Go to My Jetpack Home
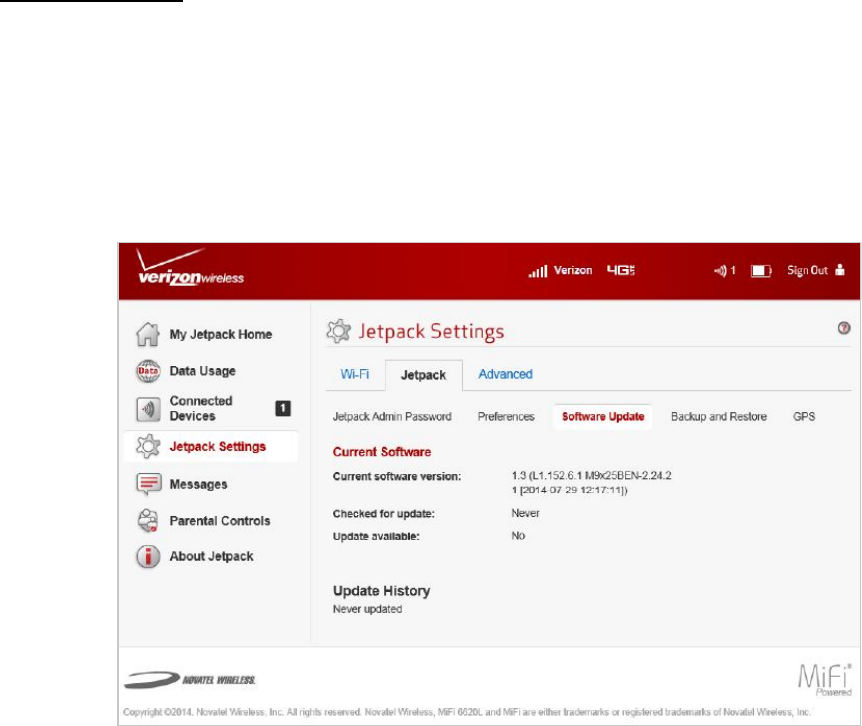This screenshot has height=726, width=862. (x=220, y=334)
